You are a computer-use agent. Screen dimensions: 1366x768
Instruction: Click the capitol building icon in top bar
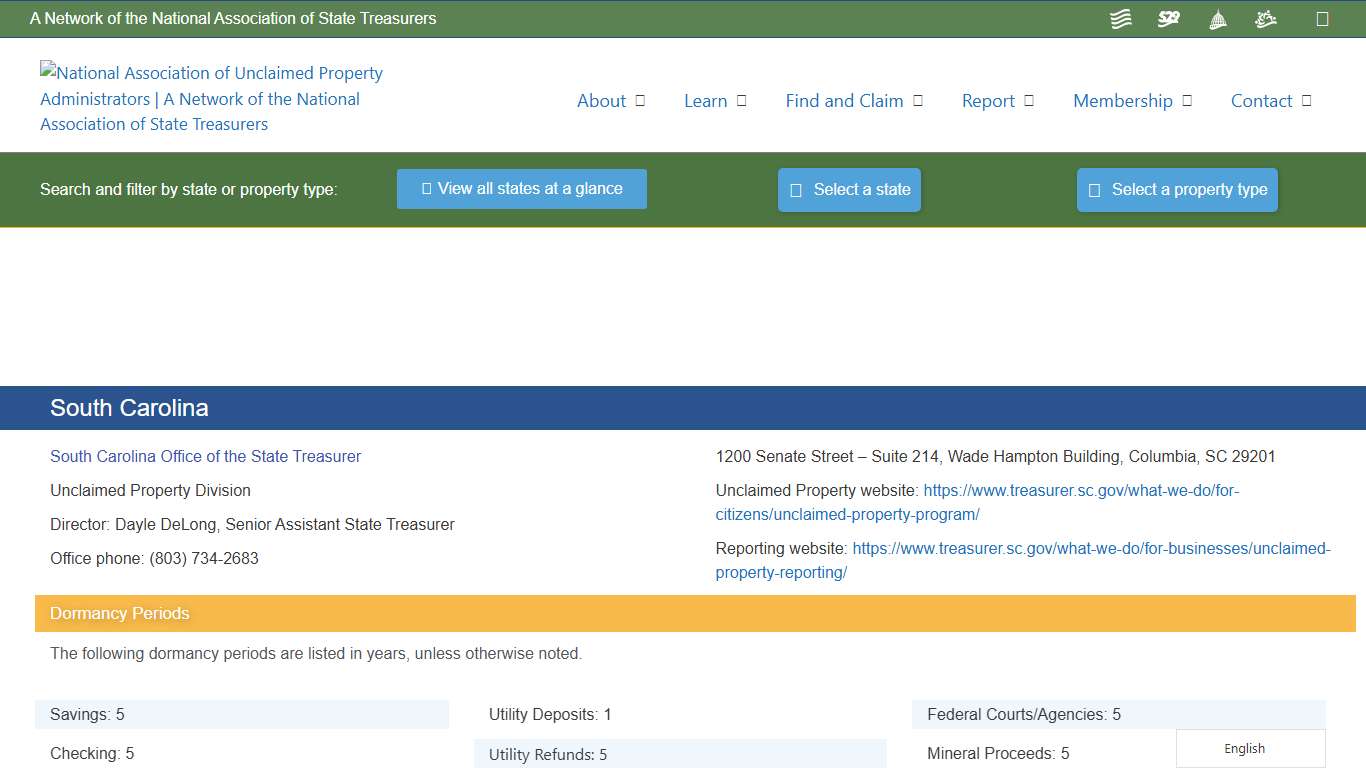[x=1217, y=18]
